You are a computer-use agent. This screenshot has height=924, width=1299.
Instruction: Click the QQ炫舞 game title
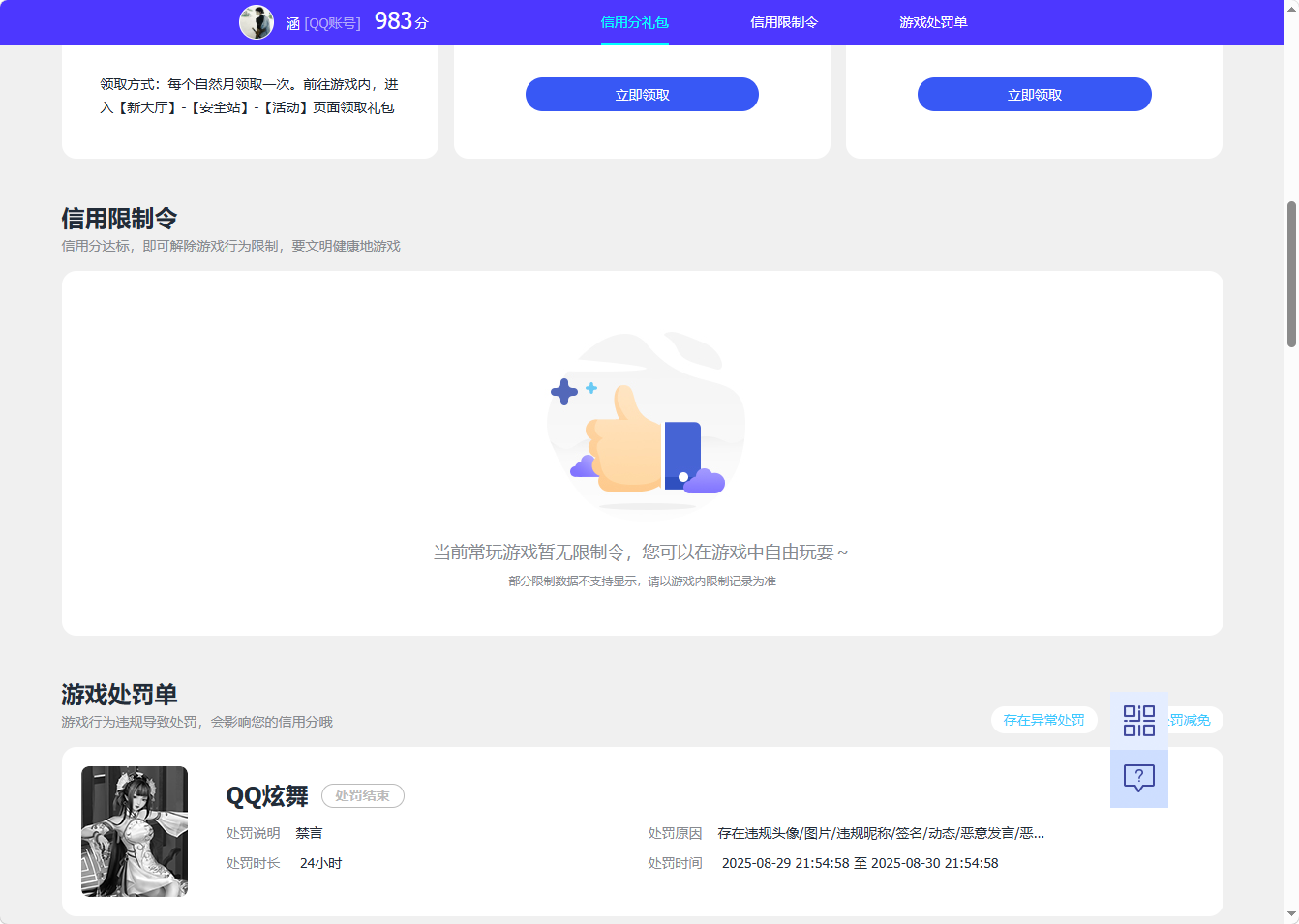coord(267,796)
